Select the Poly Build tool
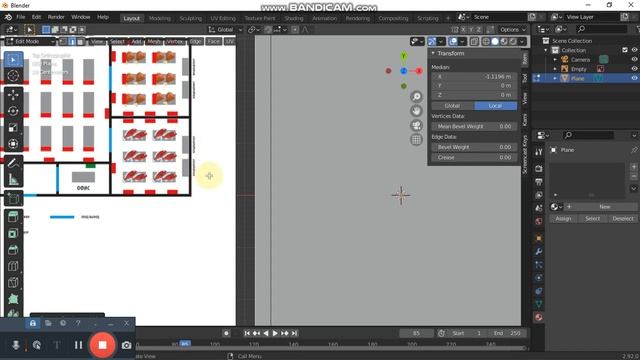The image size is (640, 360). tap(13, 299)
